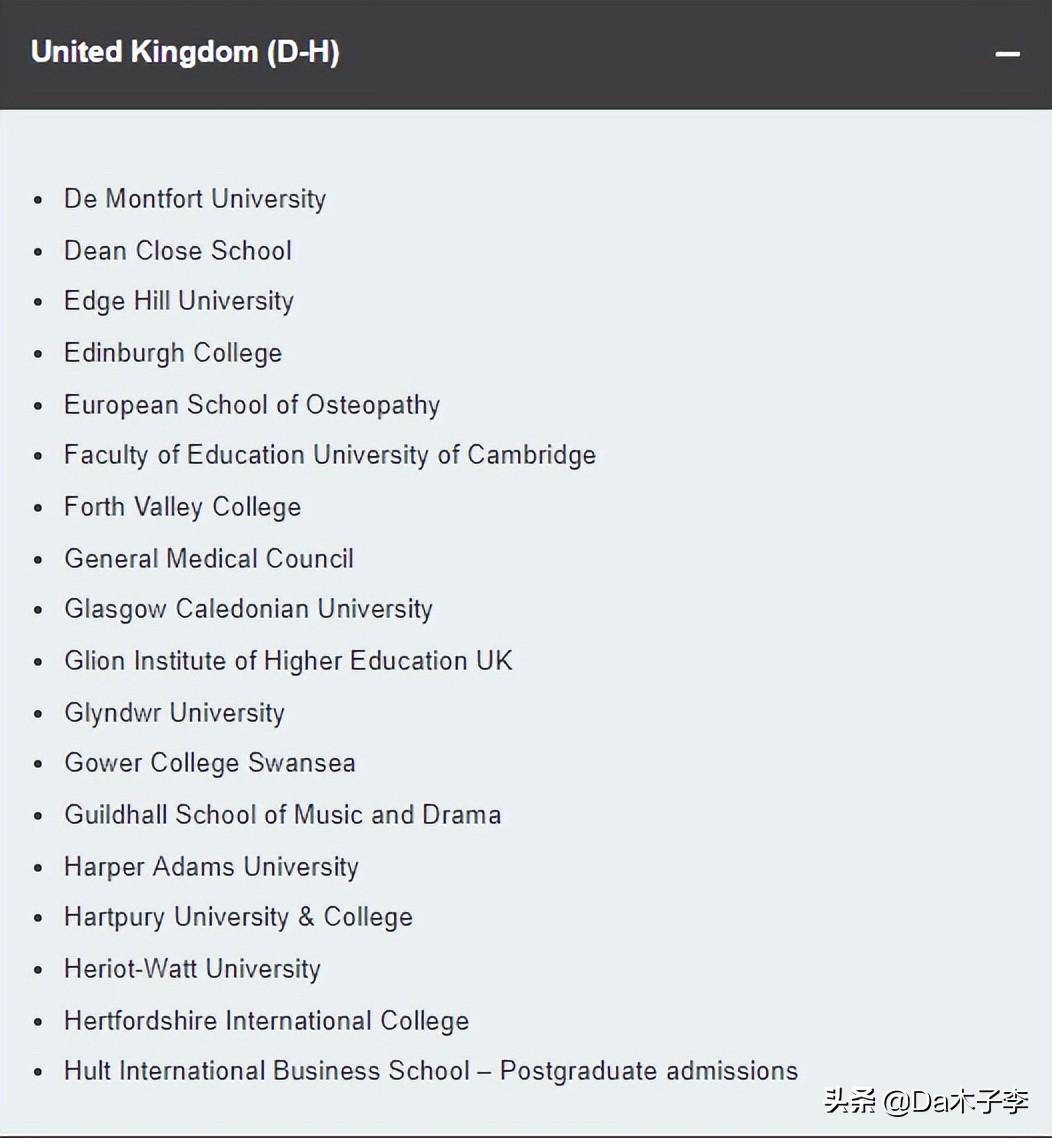The image size is (1052, 1138).
Task: Select Faculty of Education University of Cambridge
Action: point(330,455)
